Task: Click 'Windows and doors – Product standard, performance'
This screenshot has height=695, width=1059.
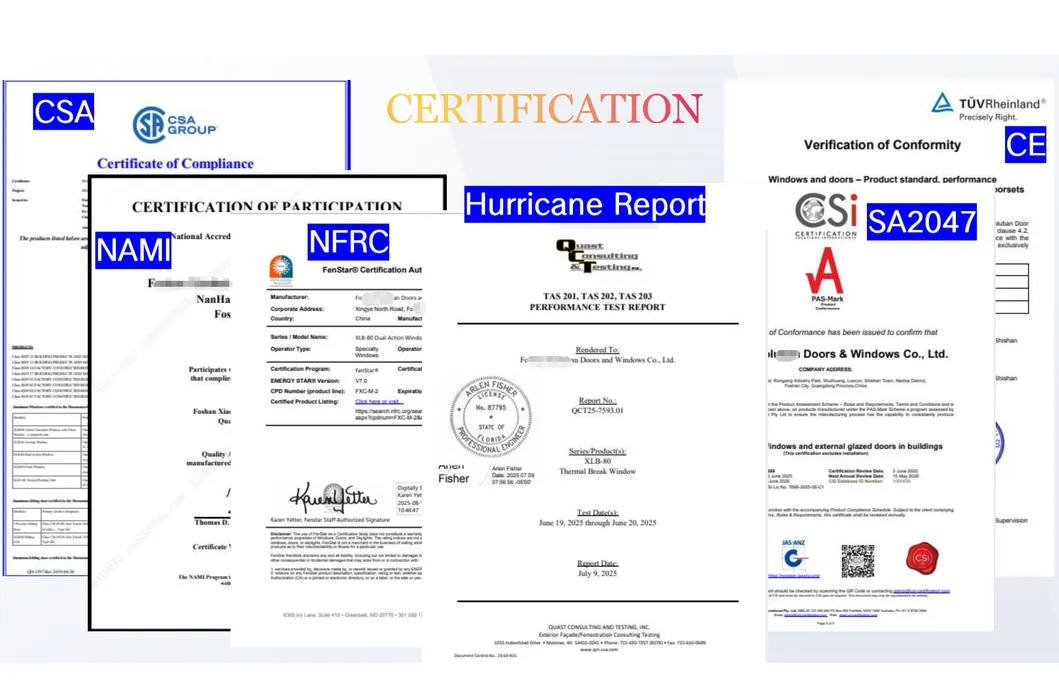Action: pos(882,180)
